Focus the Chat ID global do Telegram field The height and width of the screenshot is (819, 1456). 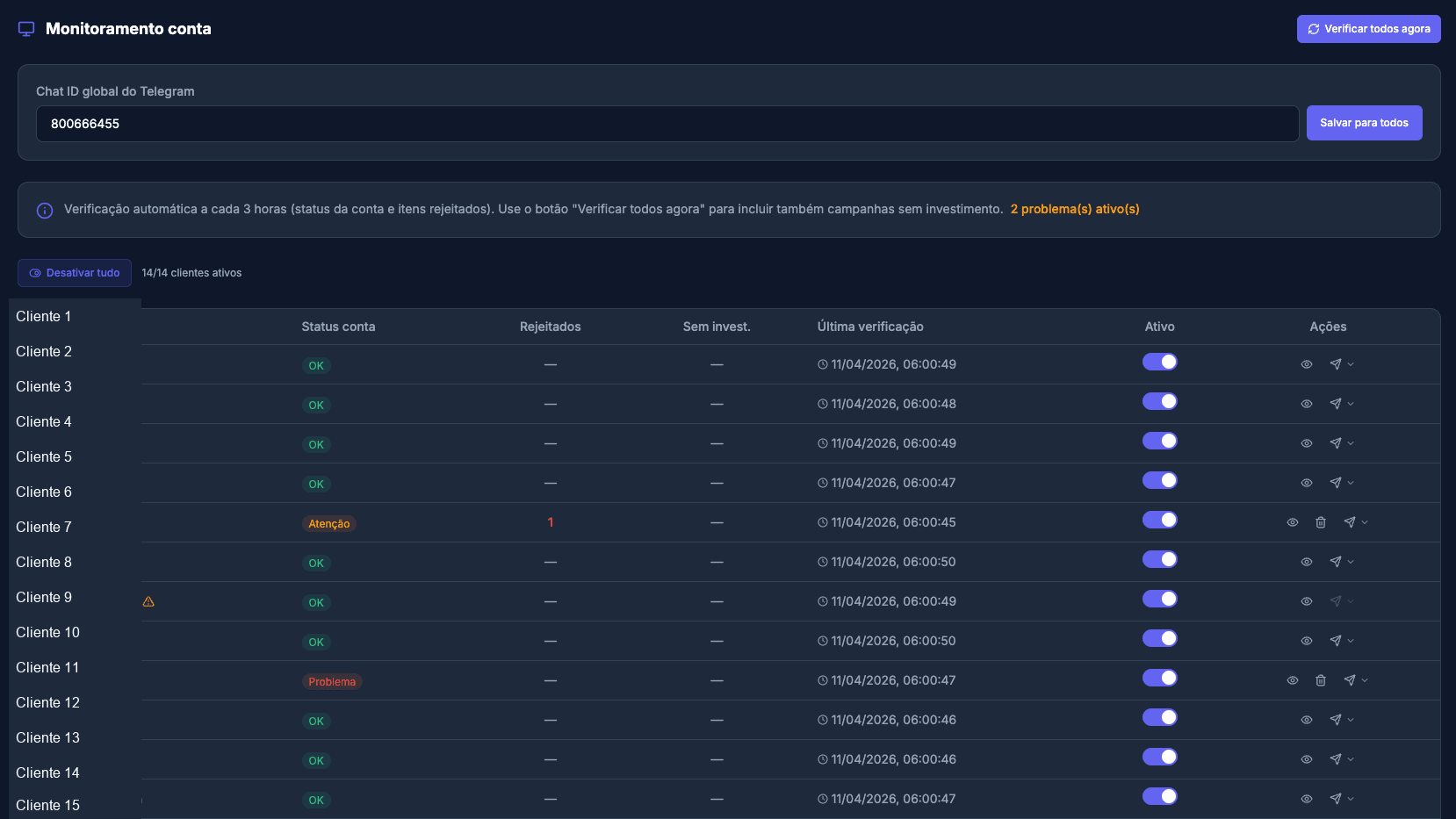coord(667,124)
